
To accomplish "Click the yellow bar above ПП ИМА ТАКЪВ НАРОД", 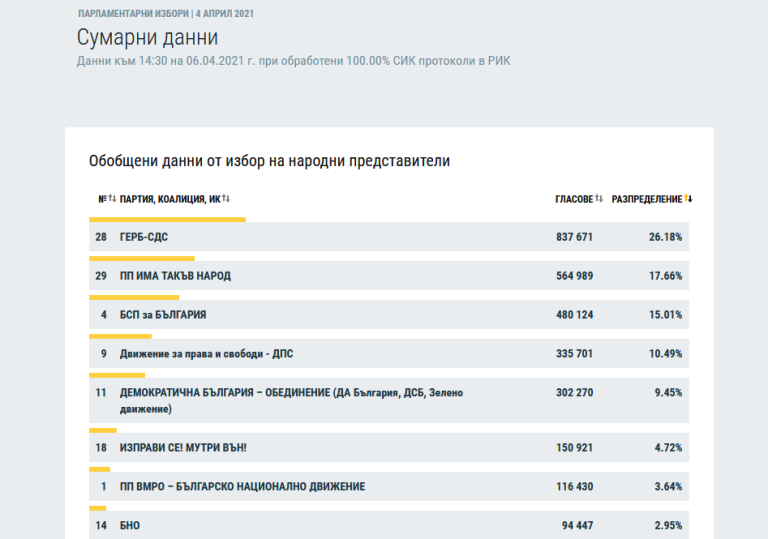I will point(142,258).
